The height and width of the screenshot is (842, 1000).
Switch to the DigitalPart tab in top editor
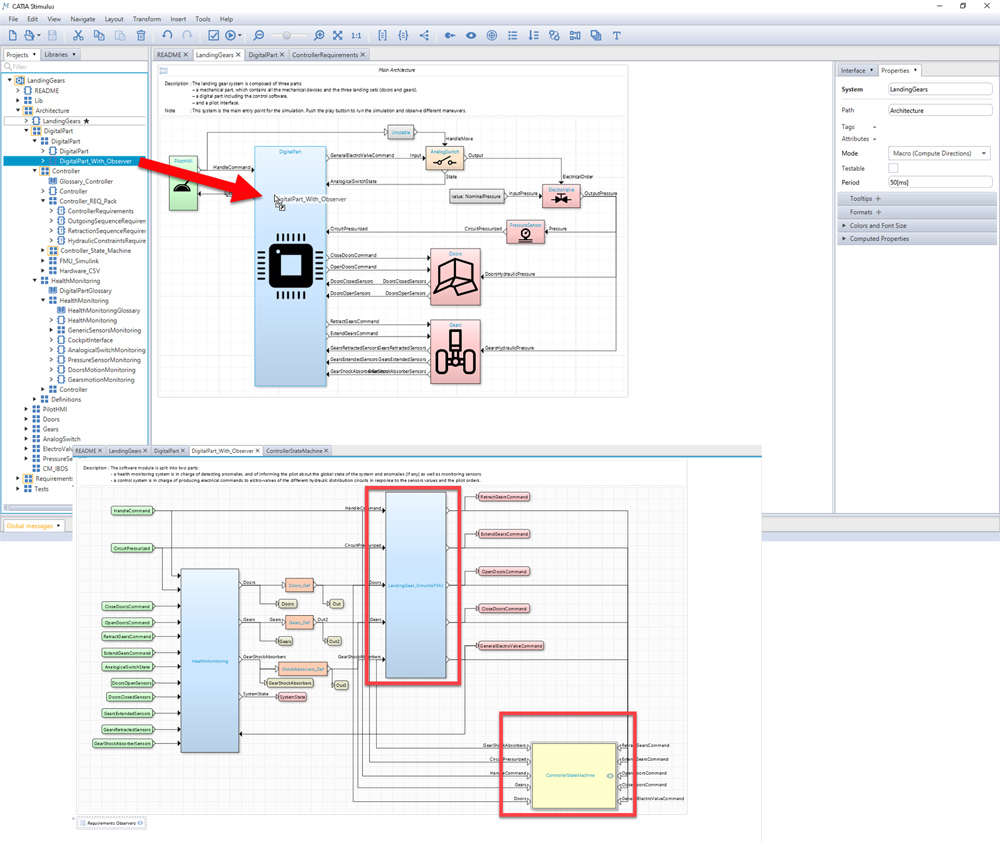pos(263,55)
